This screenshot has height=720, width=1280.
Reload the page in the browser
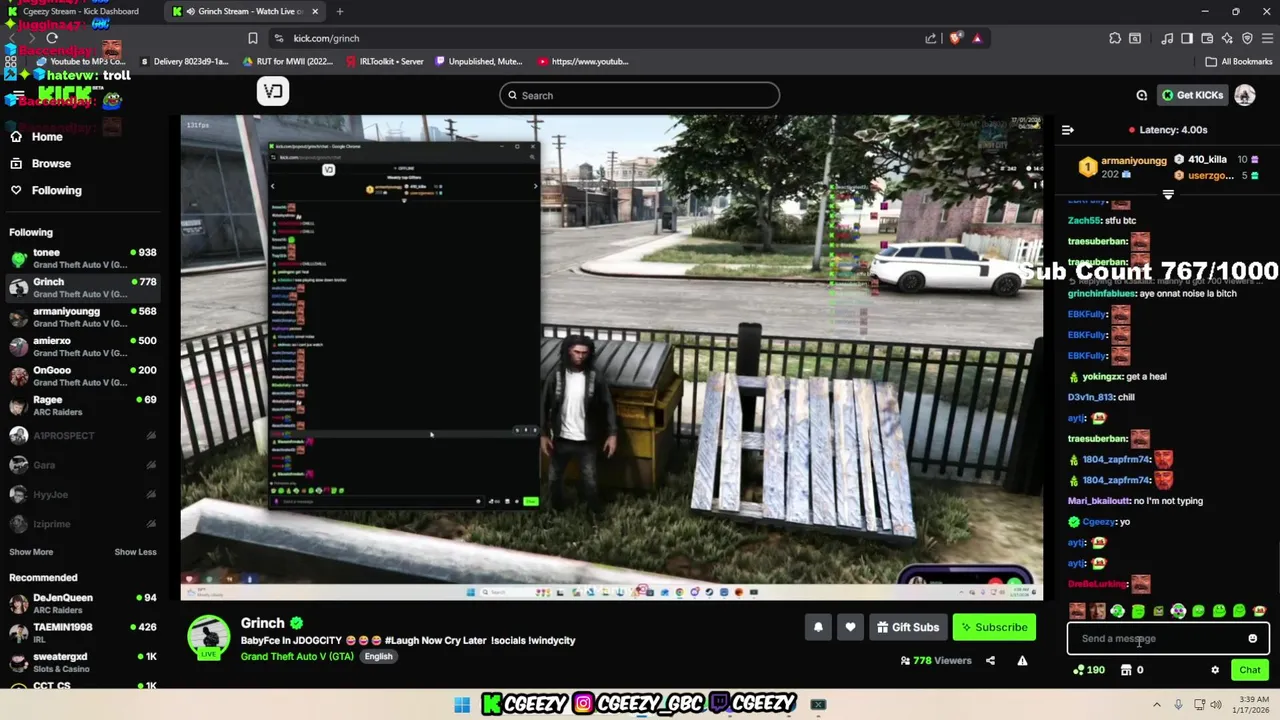(52, 38)
